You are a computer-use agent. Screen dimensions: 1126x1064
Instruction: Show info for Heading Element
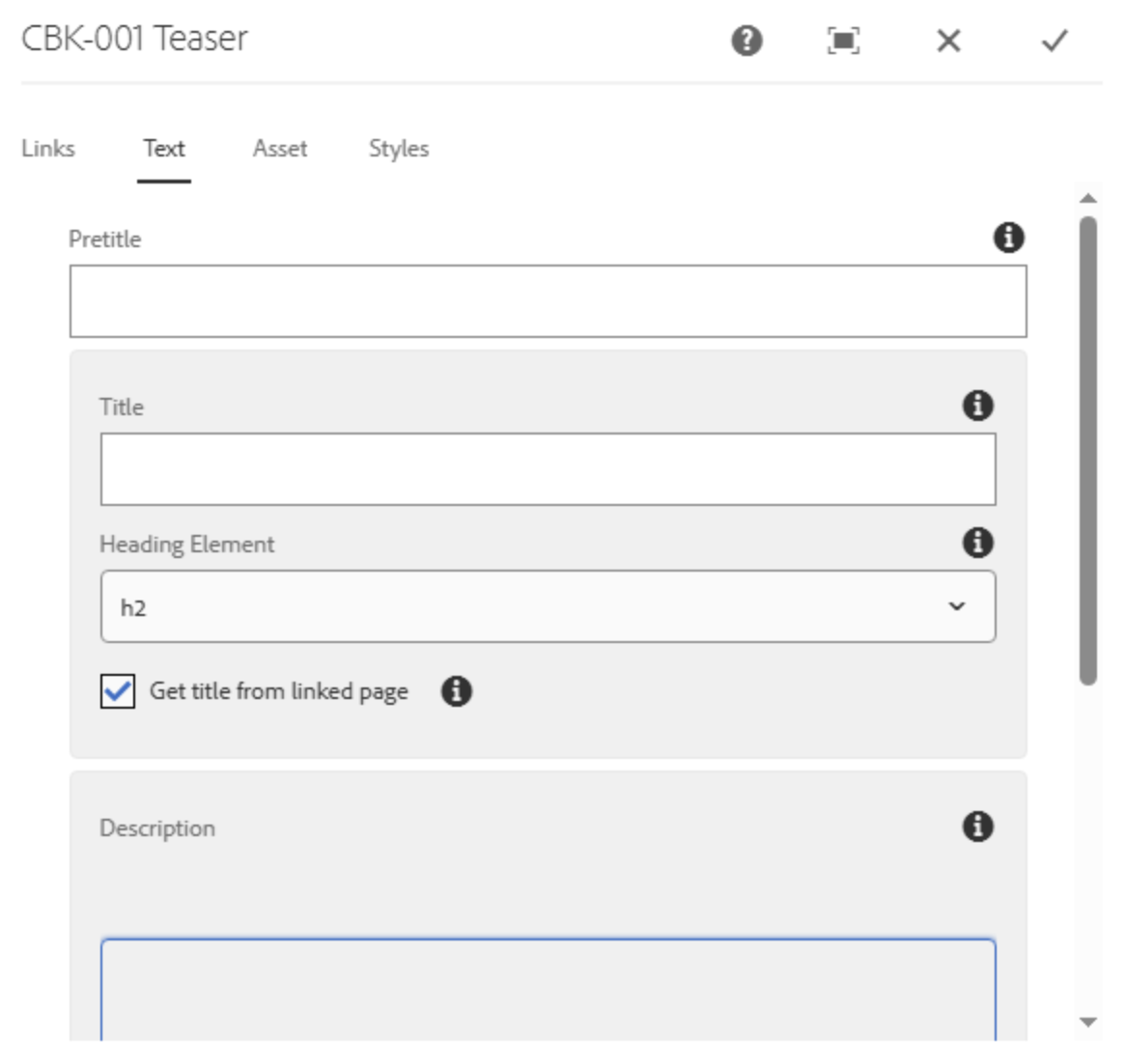pyautogui.click(x=977, y=543)
